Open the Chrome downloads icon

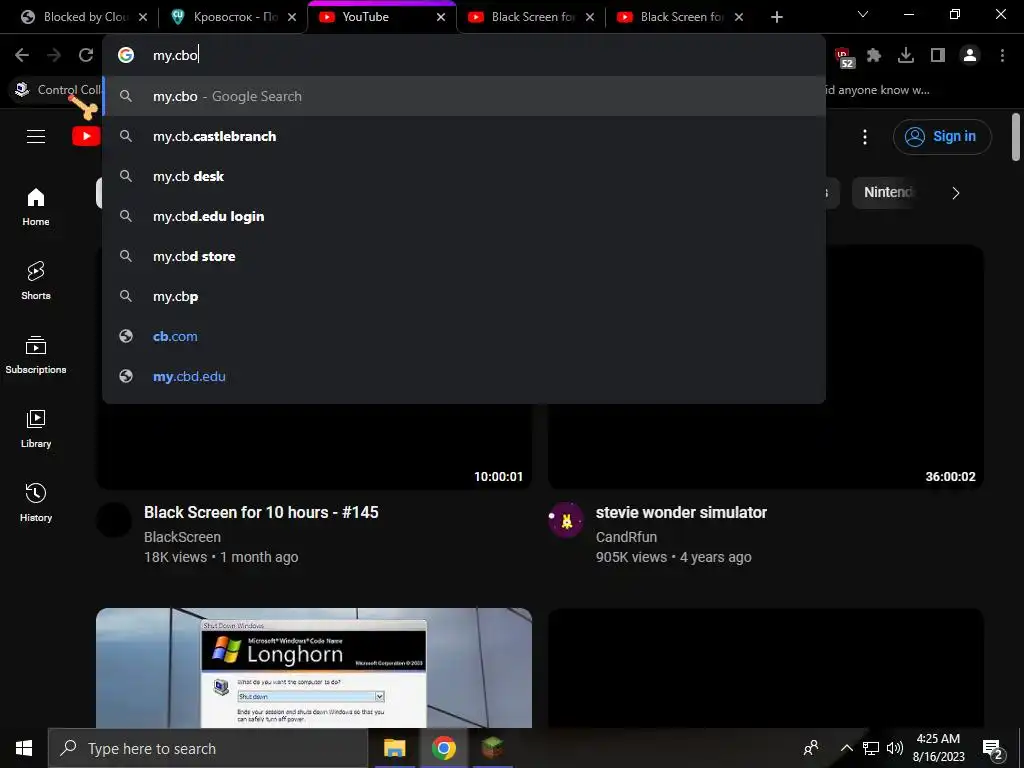(x=906, y=56)
